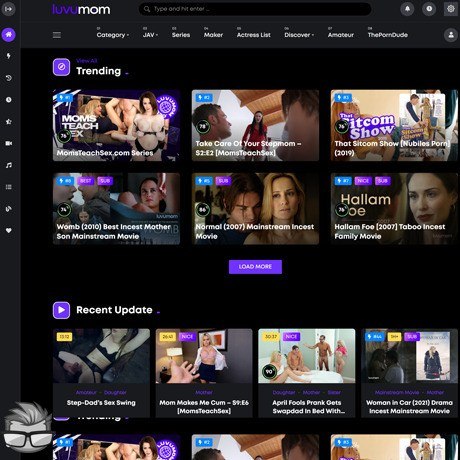
Task: Click the clock icon in left sidebar
Action: (x=9, y=100)
